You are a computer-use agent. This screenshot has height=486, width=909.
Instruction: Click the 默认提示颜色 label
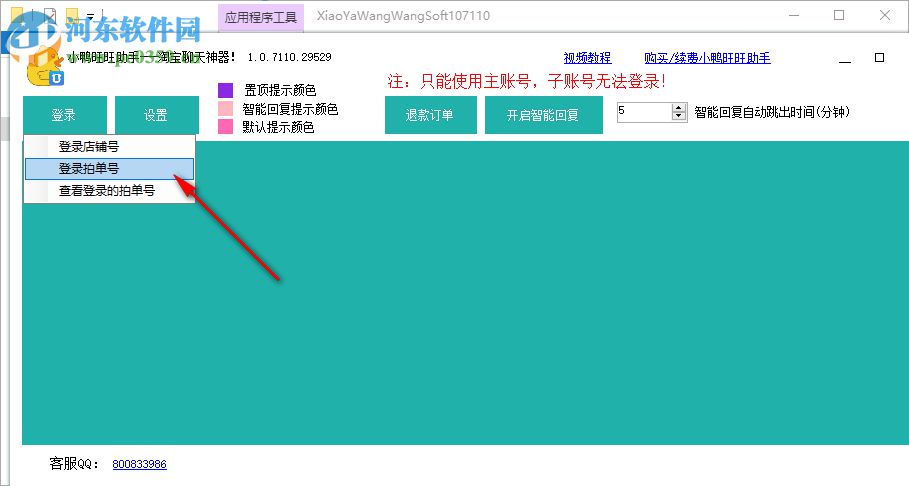tap(278, 127)
